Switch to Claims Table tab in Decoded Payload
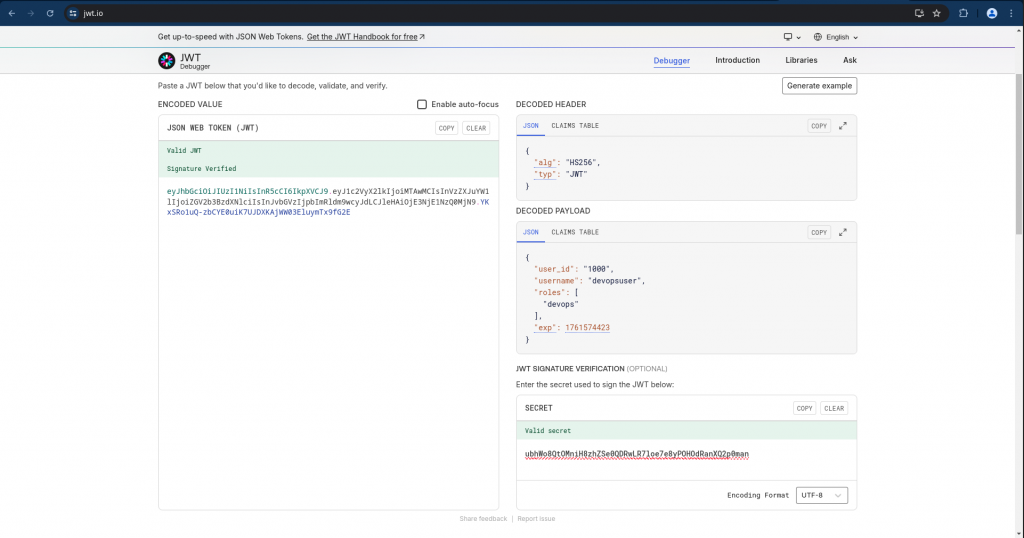This screenshot has width=1024, height=538. (575, 232)
